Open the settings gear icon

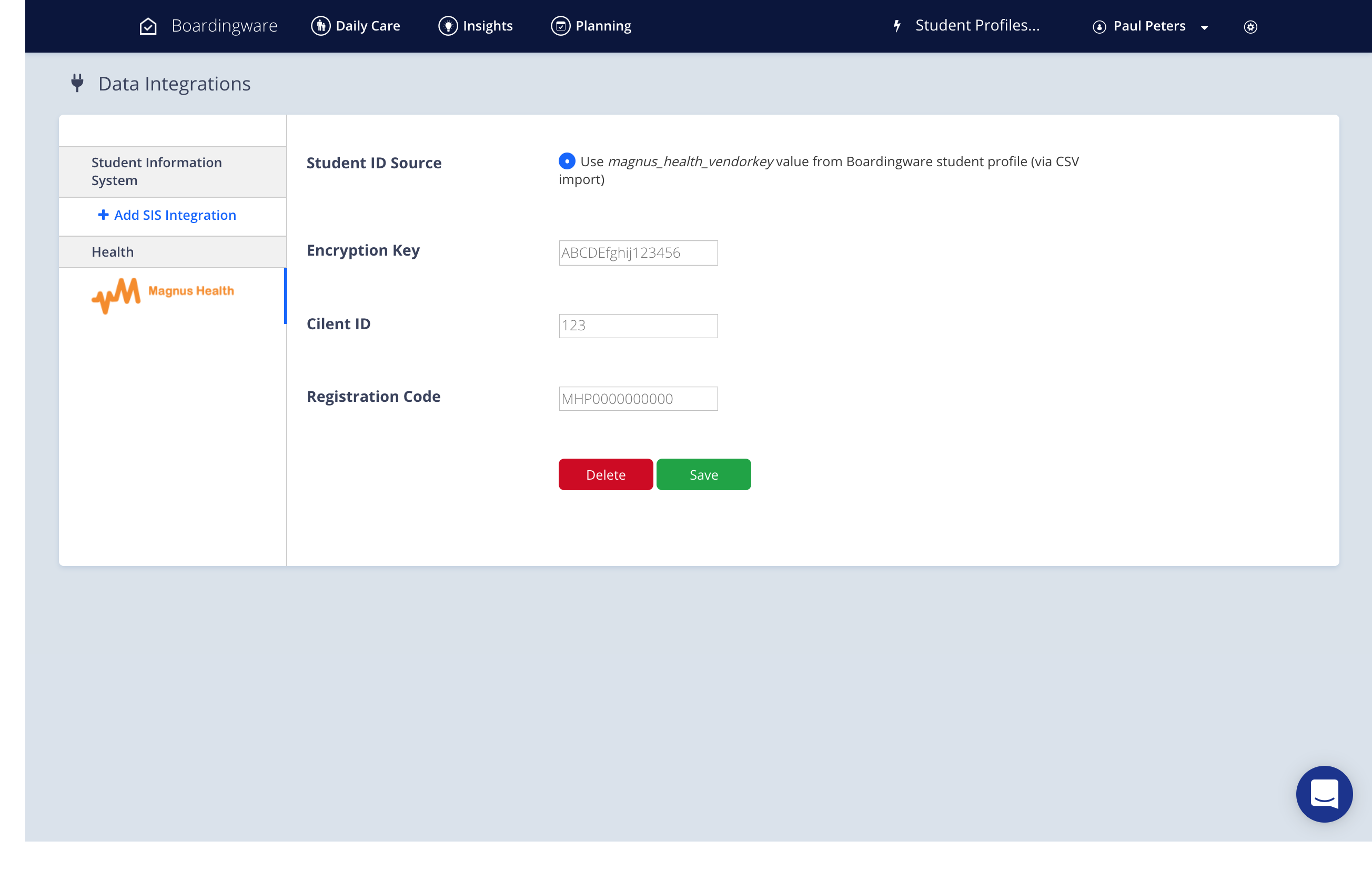(x=1250, y=27)
